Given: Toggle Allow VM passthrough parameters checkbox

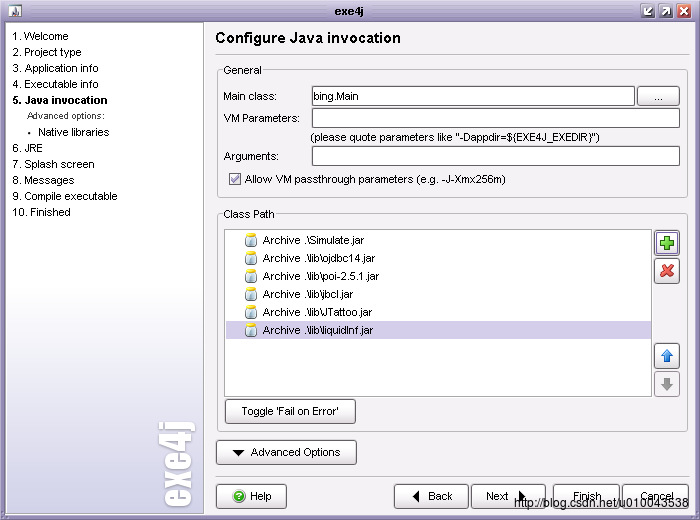Looking at the screenshot, I should coord(235,179).
